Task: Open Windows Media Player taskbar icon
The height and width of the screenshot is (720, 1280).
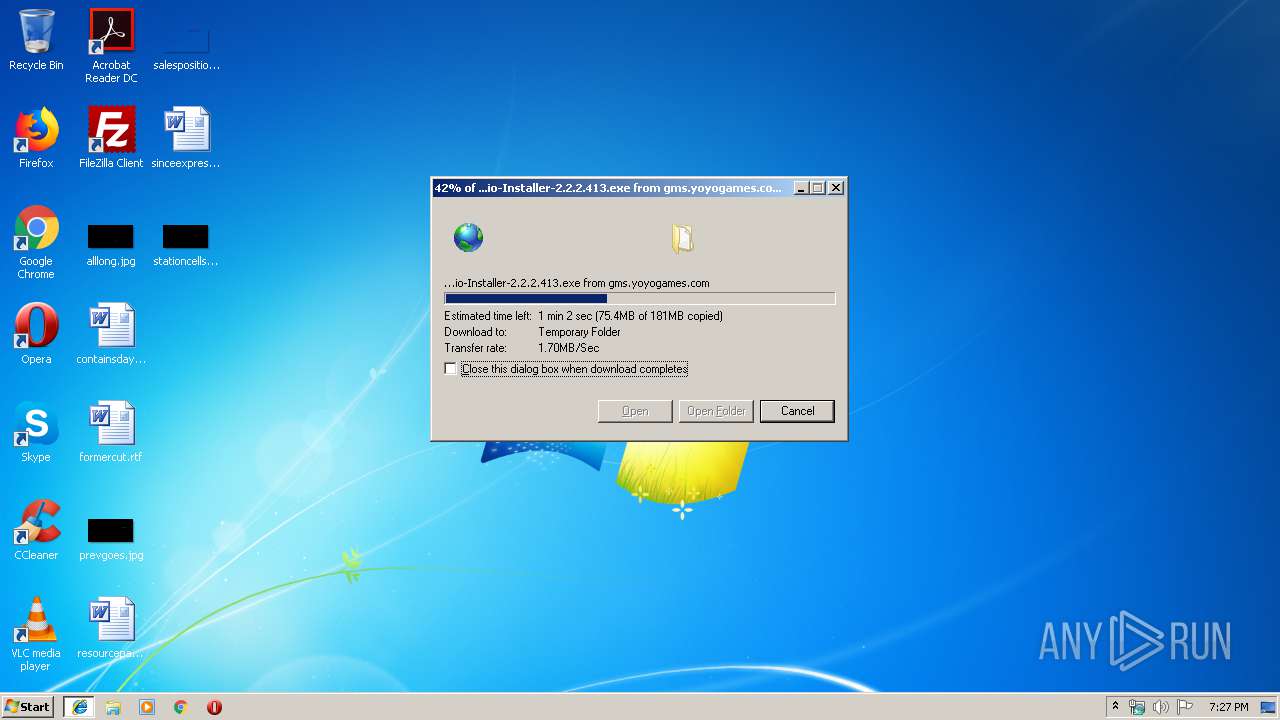Action: 147,707
